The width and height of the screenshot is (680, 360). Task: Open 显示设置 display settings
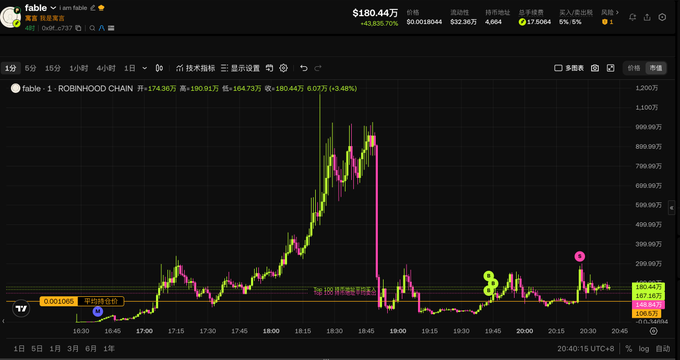pyautogui.click(x=240, y=68)
